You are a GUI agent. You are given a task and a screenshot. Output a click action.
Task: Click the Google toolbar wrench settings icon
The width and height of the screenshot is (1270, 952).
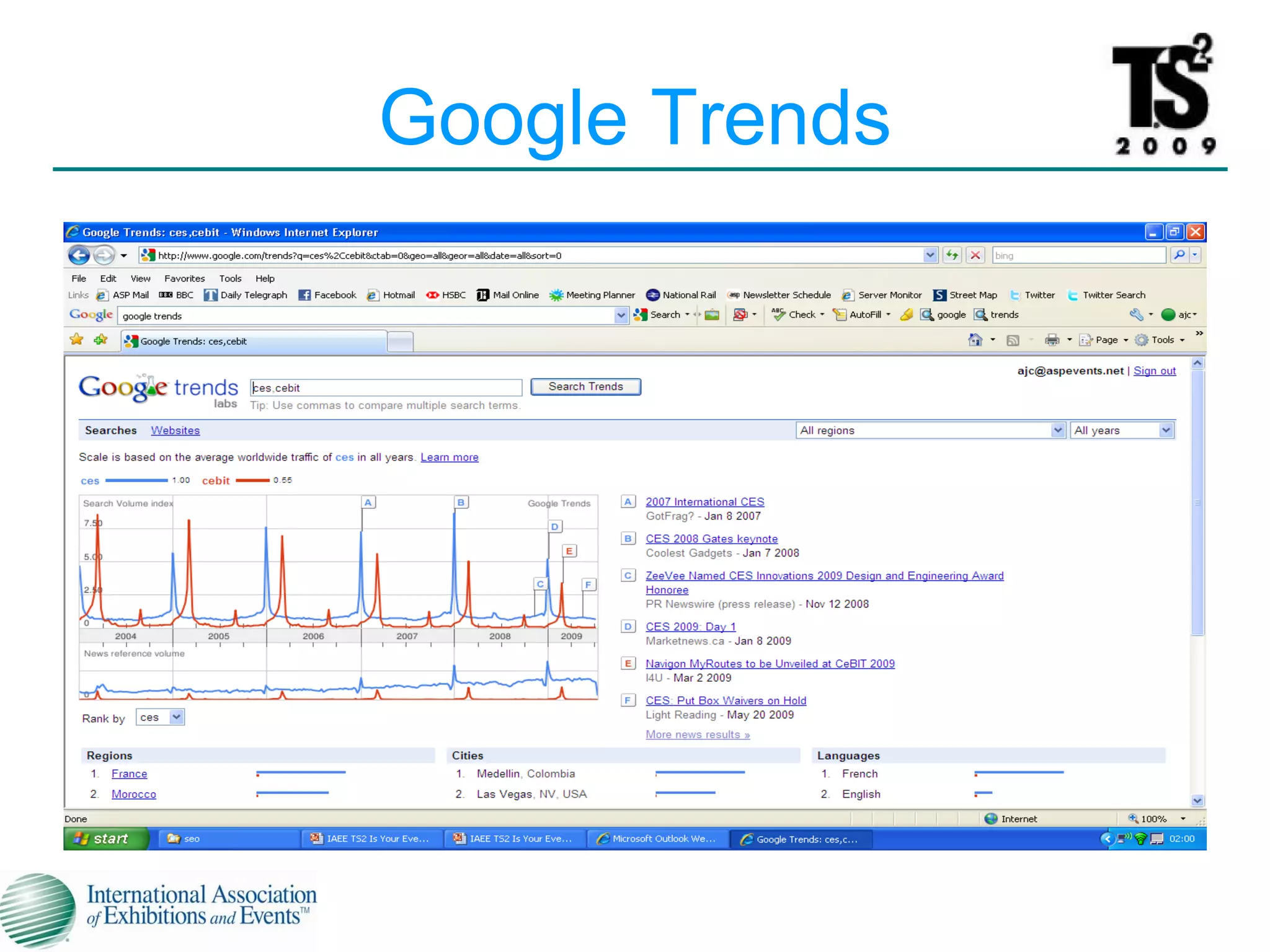pos(1136,315)
